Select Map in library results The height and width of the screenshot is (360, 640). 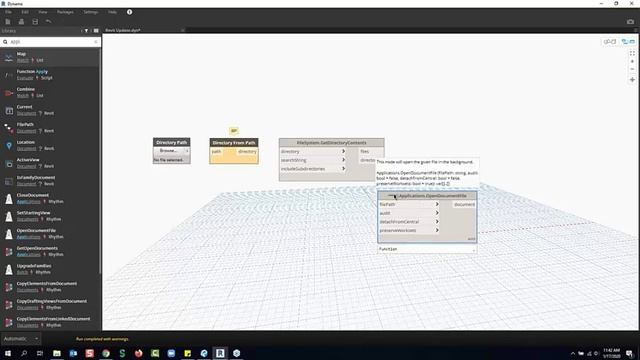pos(50,57)
